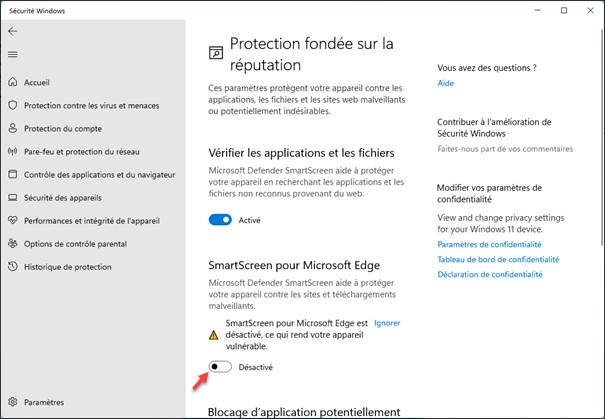
Task: Click the account protection person icon
Action: point(13,128)
